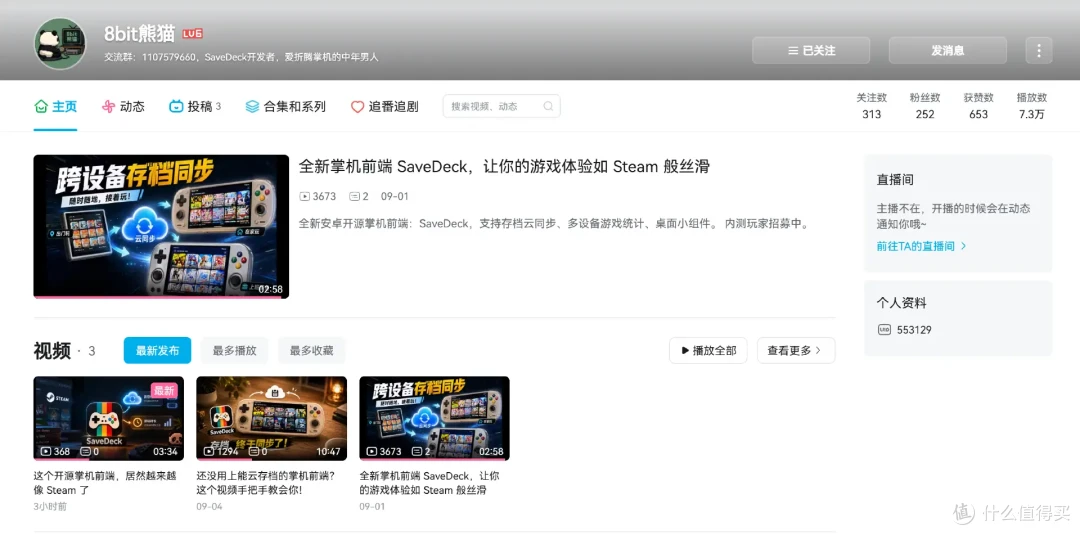This screenshot has width=1080, height=535.
Task: Open the 8bit熊猫 profile avatar
Action: pyautogui.click(x=60, y=43)
